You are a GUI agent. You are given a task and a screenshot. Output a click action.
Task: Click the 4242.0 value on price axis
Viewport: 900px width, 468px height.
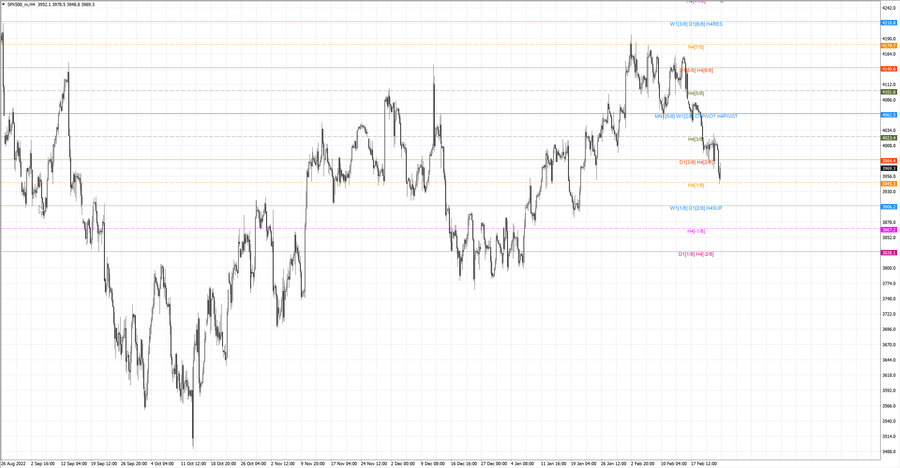click(x=889, y=8)
